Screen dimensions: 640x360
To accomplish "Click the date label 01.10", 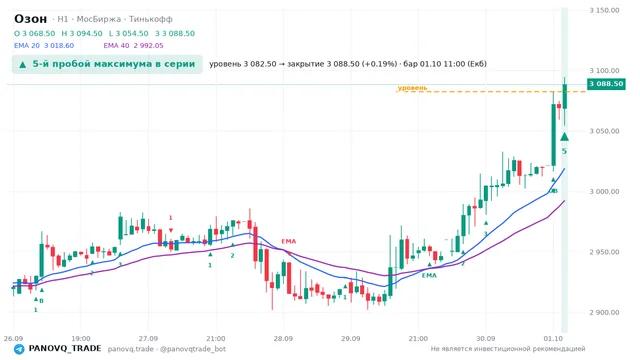I will (x=553, y=338).
